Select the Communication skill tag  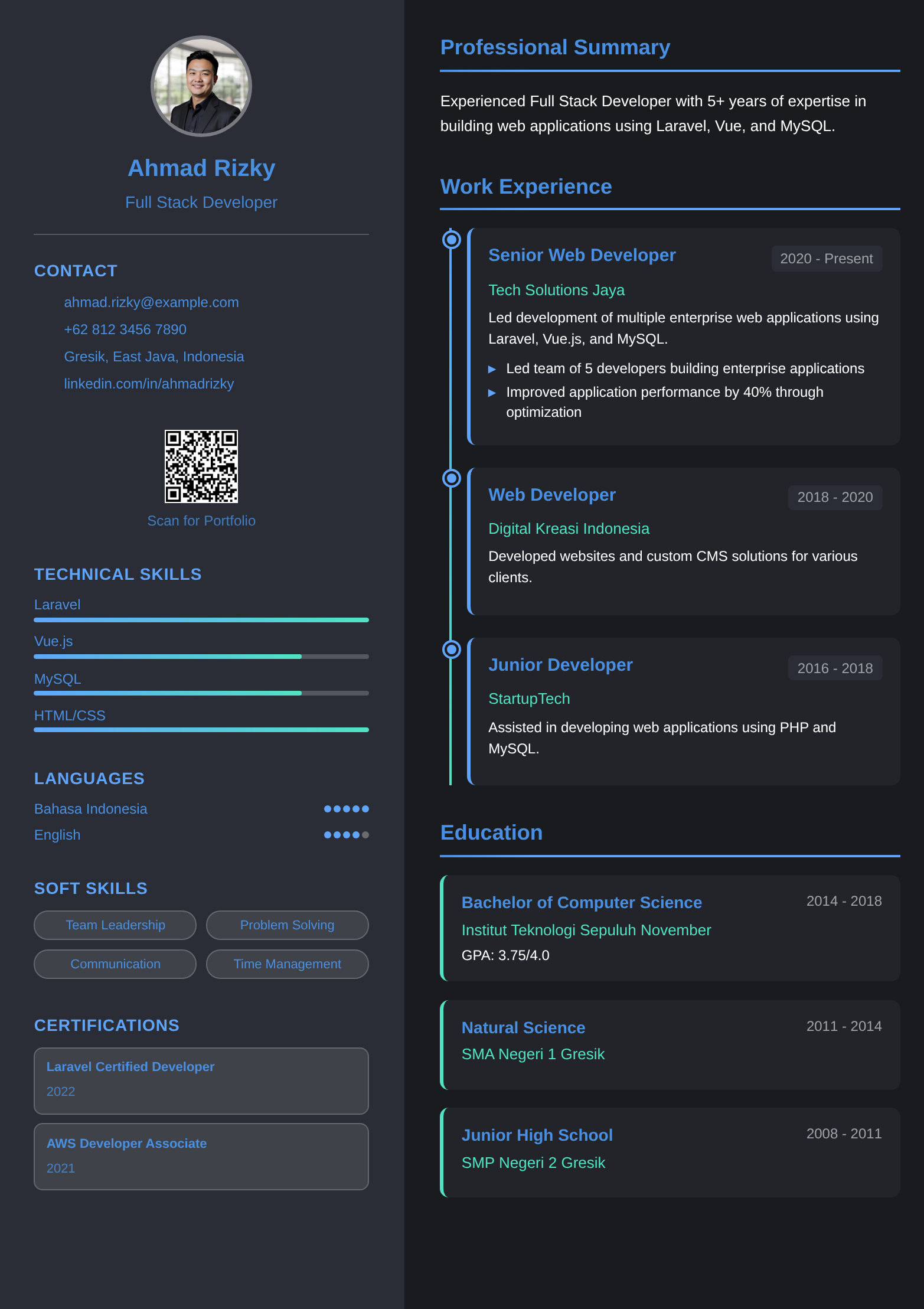click(115, 964)
